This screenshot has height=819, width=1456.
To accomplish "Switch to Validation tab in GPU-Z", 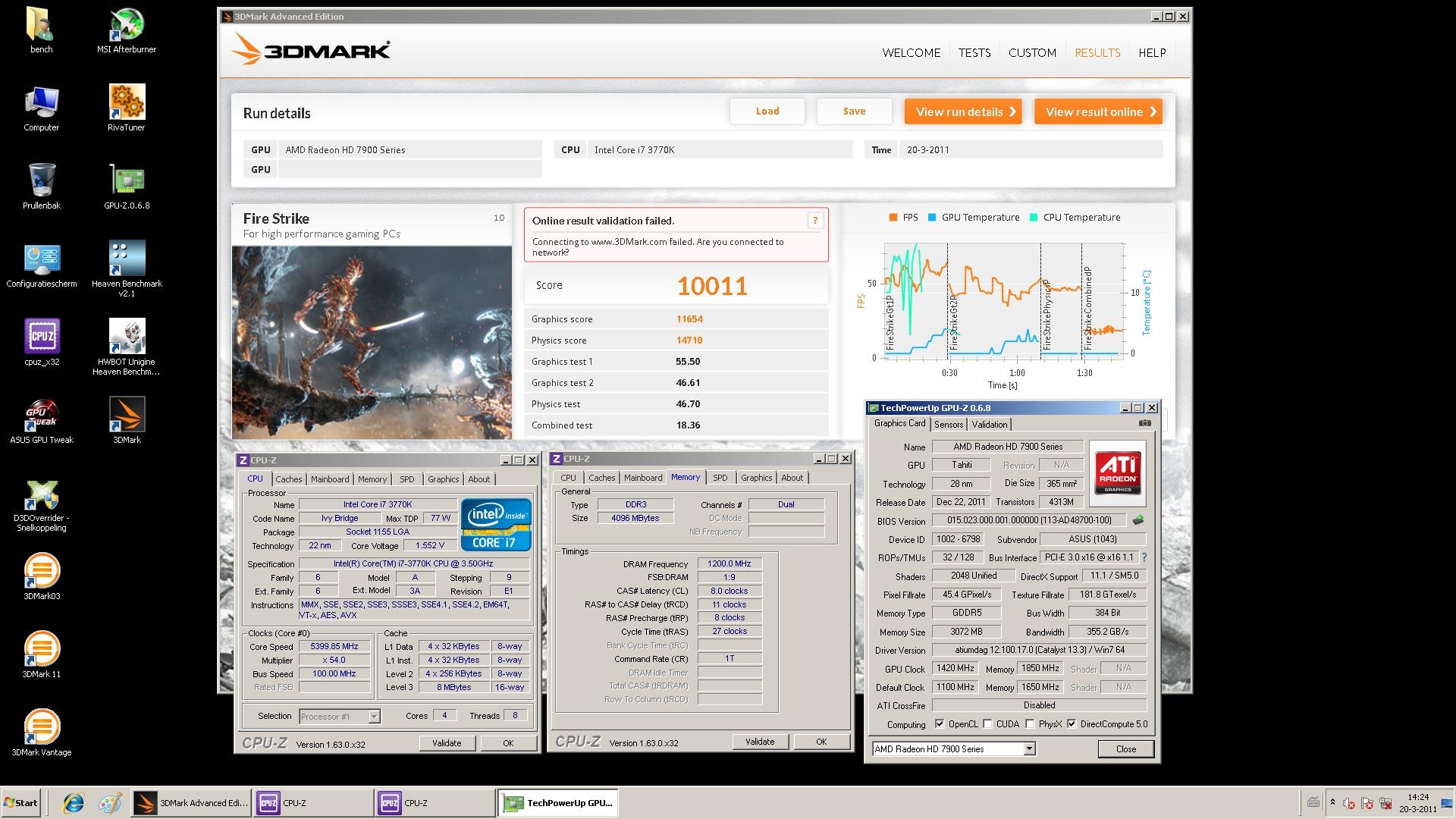I will pos(990,425).
